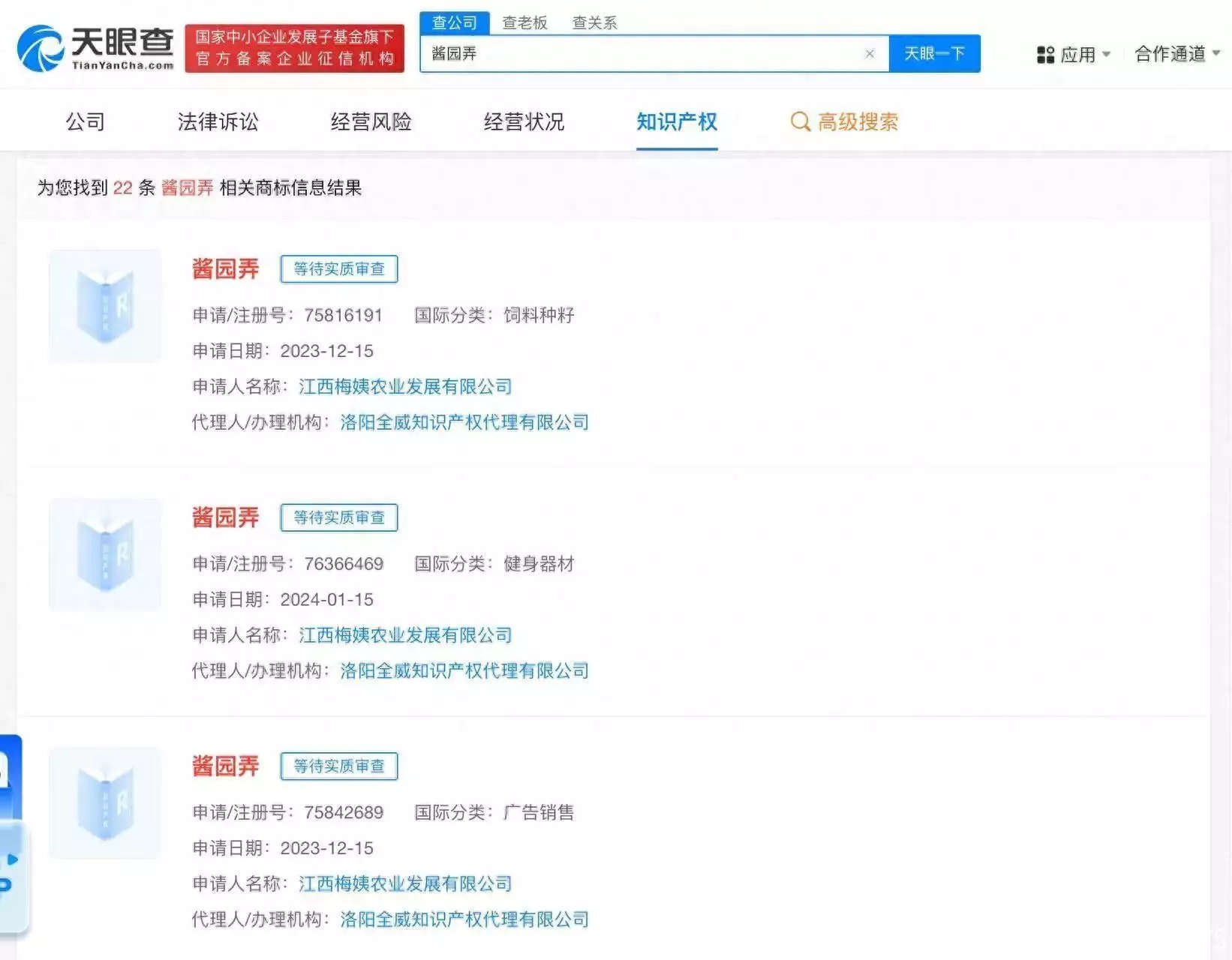This screenshot has height=960, width=1232.
Task: Open trademark thumbnail for application 75842689
Action: tap(105, 802)
